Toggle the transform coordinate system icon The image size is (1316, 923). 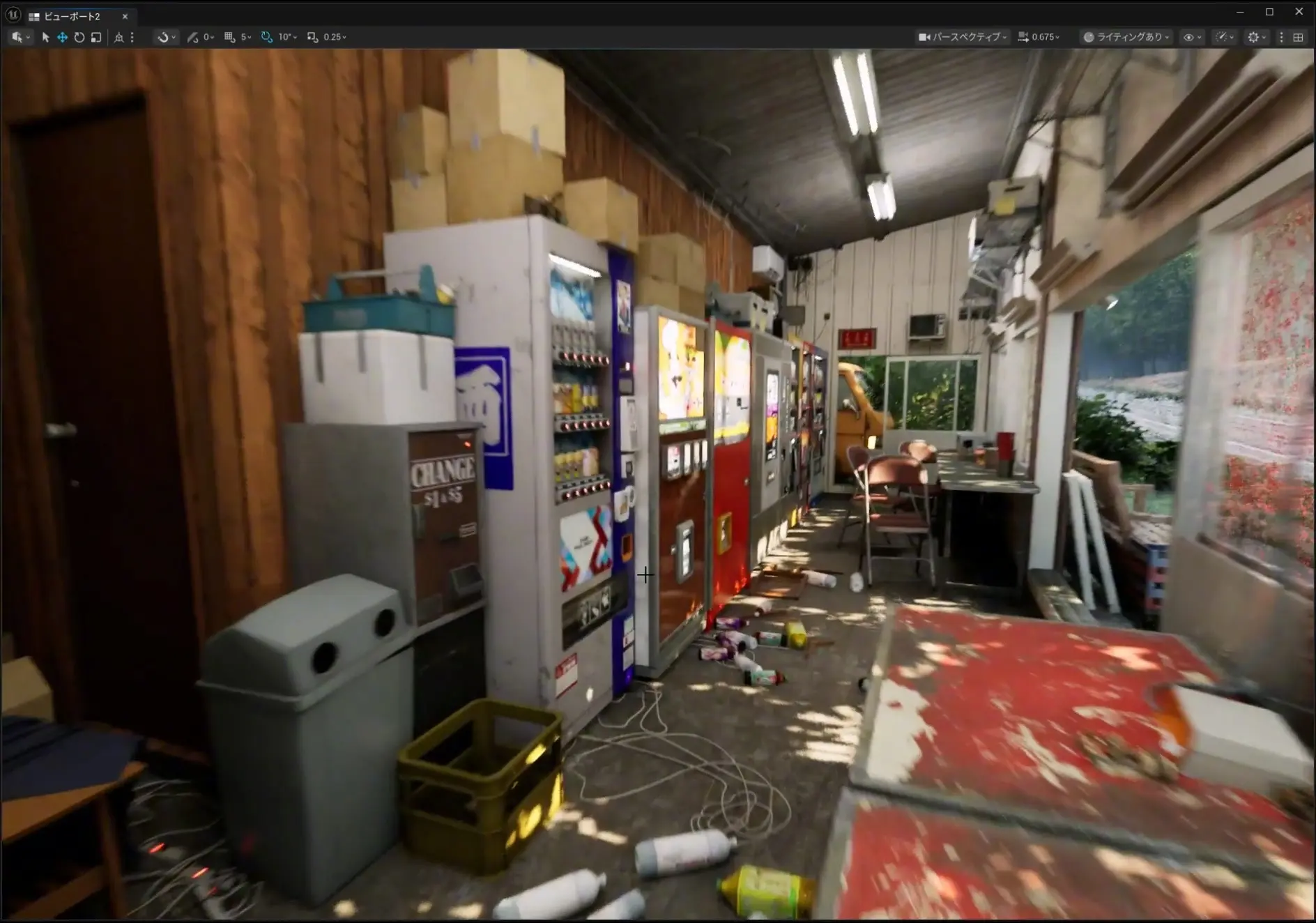pyautogui.click(x=119, y=37)
